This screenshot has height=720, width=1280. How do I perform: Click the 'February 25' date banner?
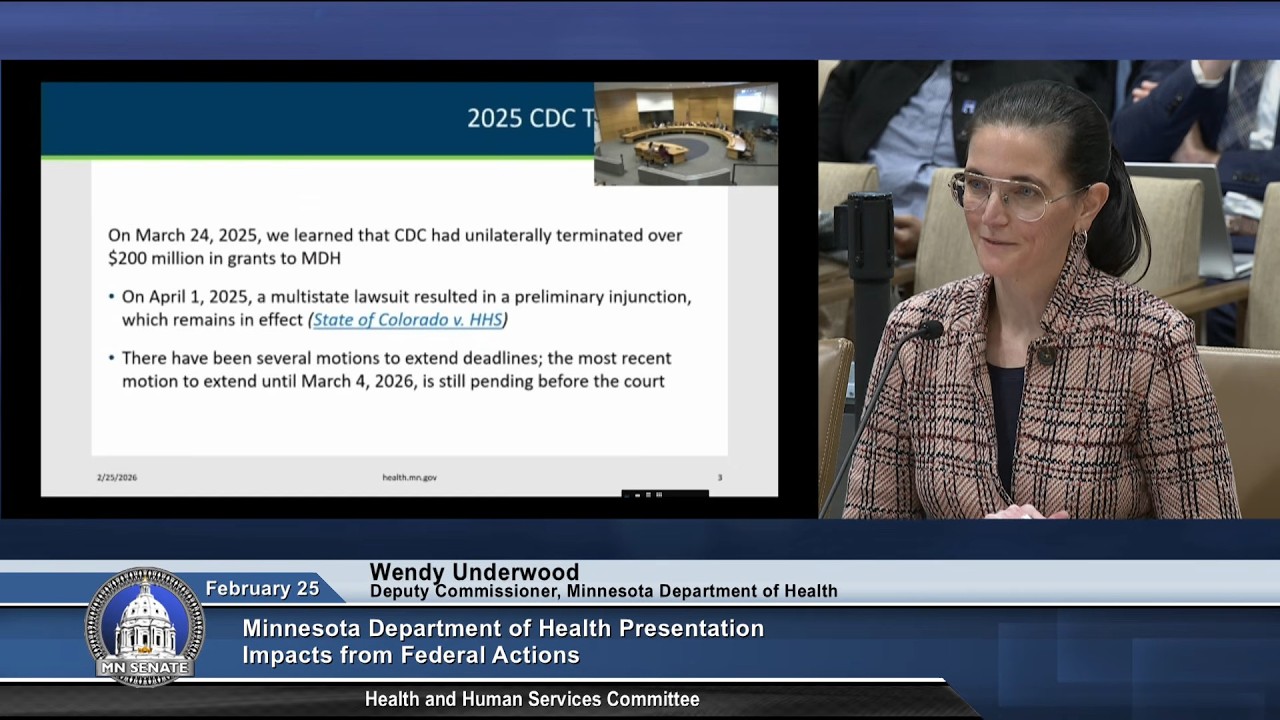pos(262,589)
